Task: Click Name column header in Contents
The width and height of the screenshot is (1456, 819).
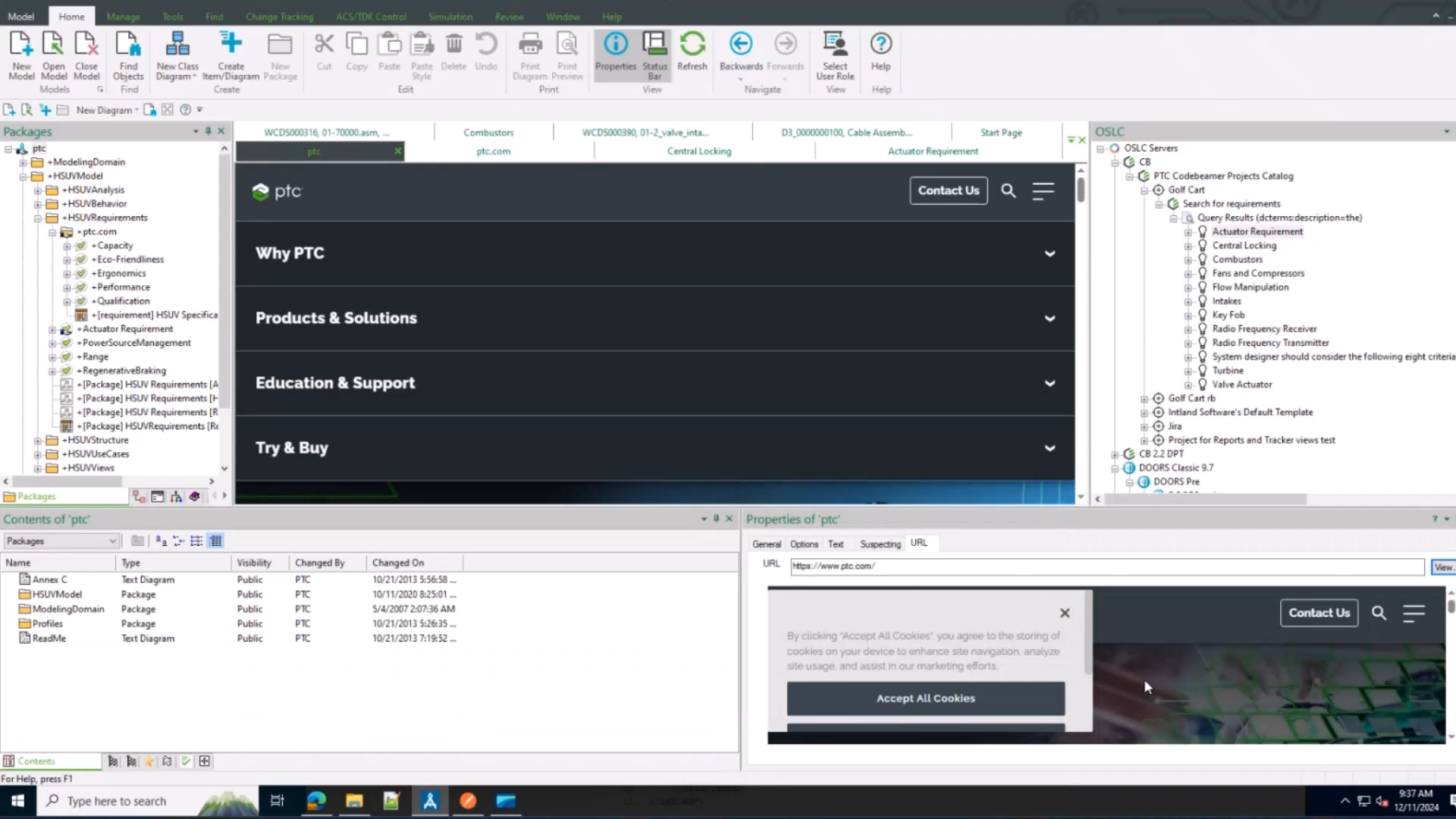Action: [x=58, y=563]
